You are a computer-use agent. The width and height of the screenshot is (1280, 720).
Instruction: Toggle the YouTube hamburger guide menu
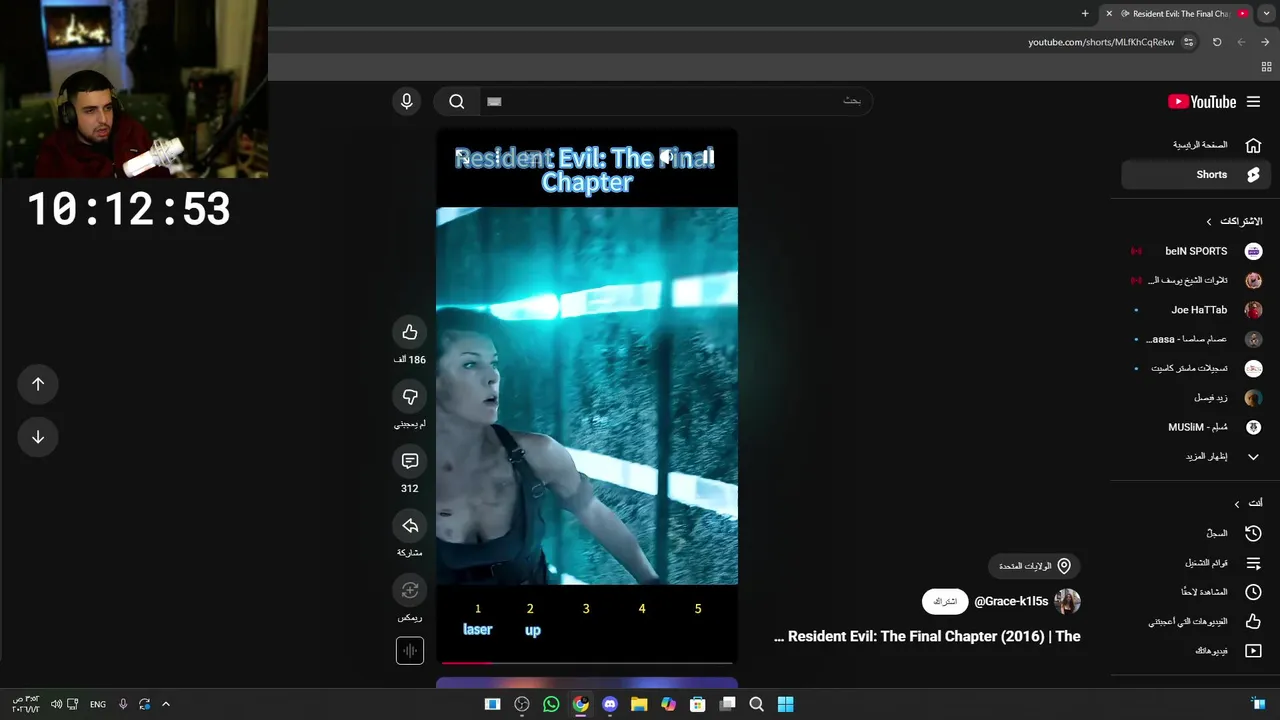pyautogui.click(x=1253, y=102)
